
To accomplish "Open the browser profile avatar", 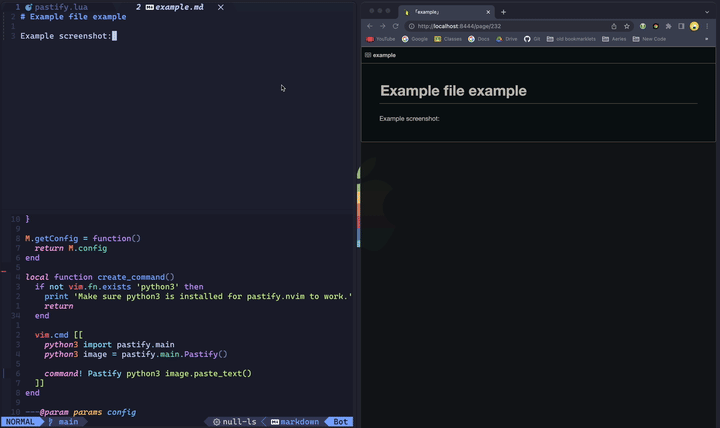I will pos(694,26).
